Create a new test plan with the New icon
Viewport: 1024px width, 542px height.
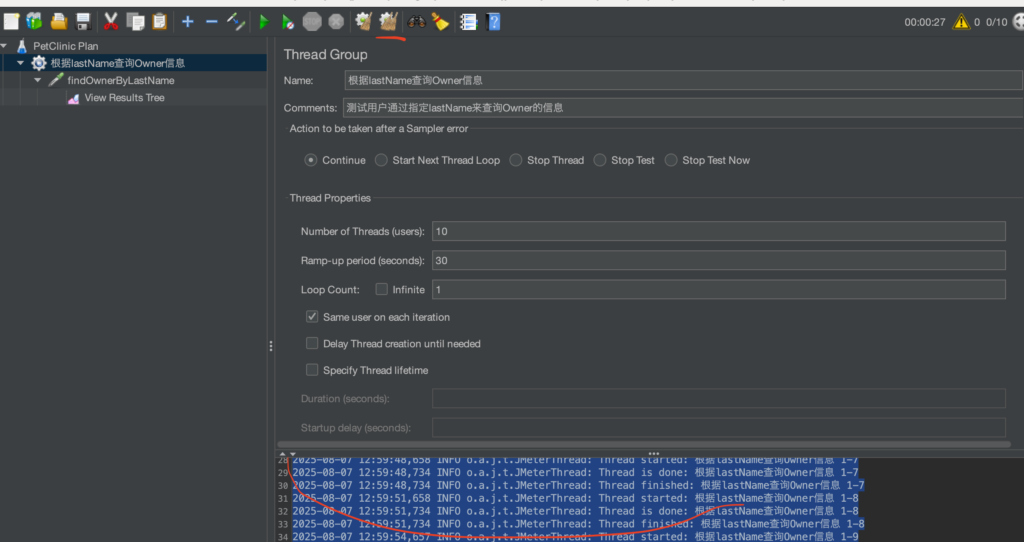[x=11, y=22]
